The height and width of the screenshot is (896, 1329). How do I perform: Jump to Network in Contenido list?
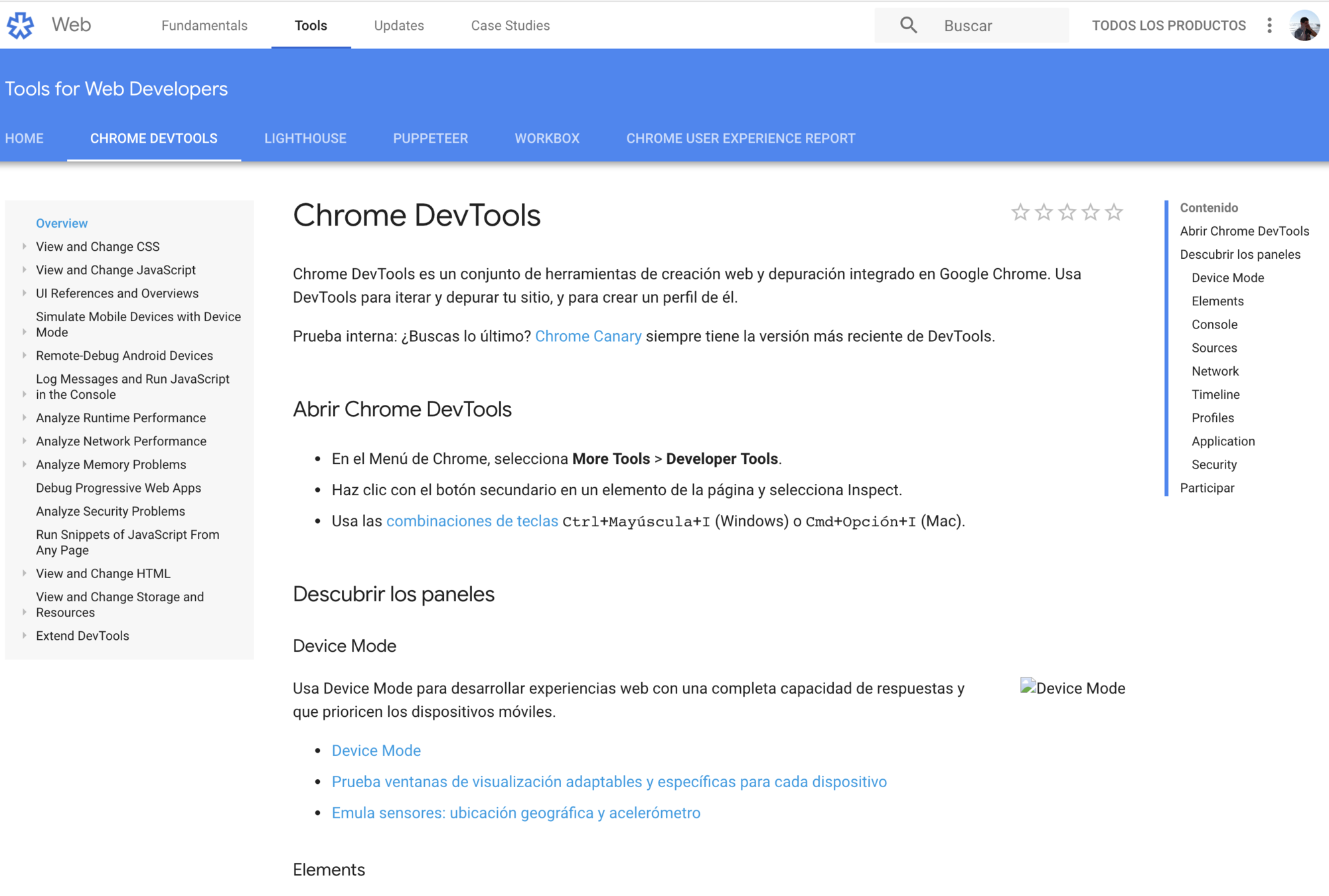(1214, 371)
